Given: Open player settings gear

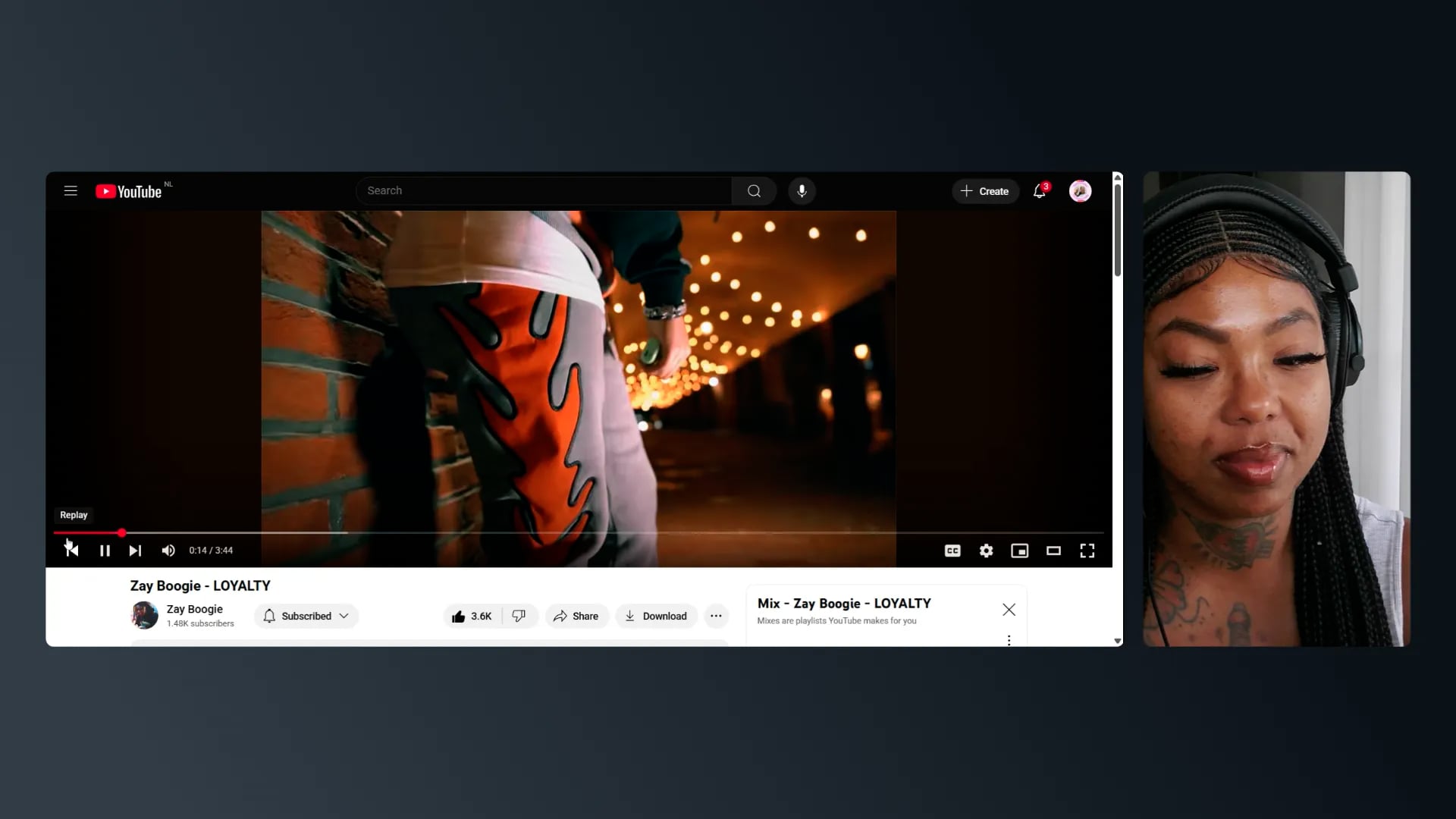Looking at the screenshot, I should tap(986, 551).
